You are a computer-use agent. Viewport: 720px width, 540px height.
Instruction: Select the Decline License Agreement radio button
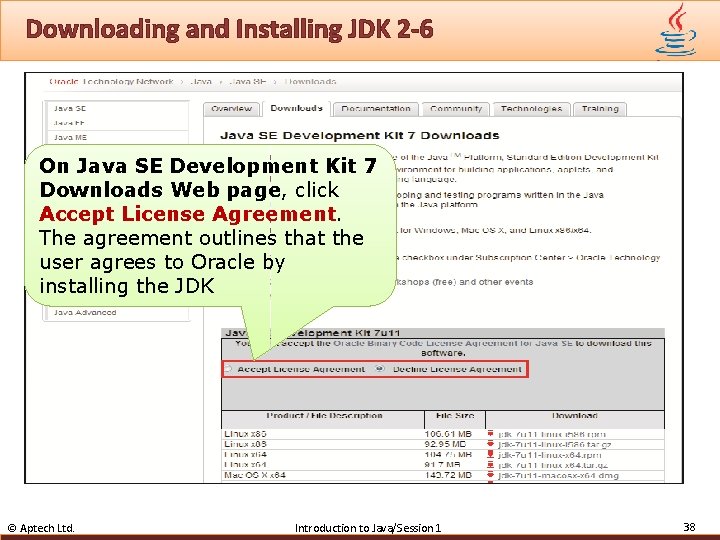coord(380,369)
